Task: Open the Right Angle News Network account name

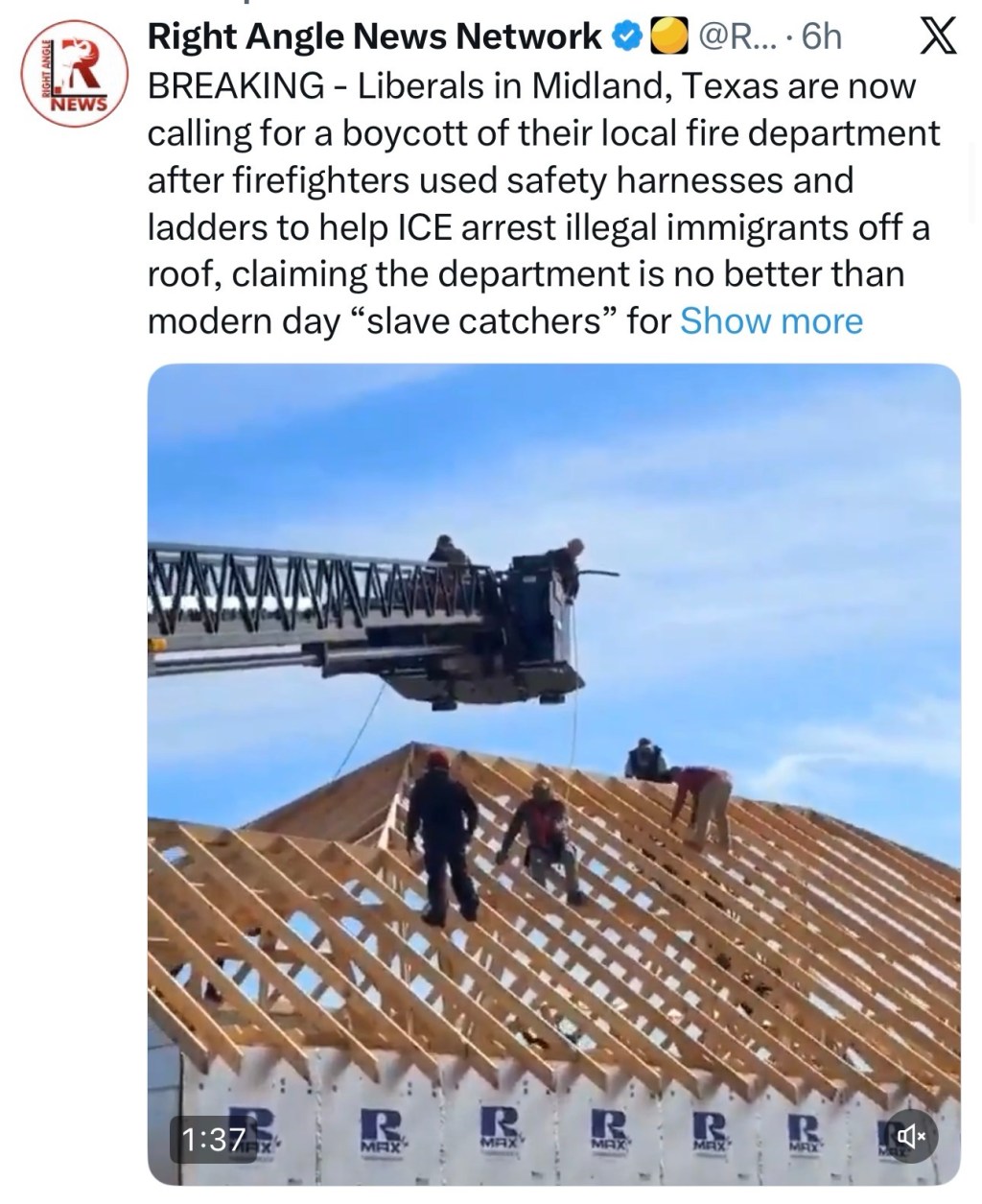Action: pyautogui.click(x=375, y=37)
